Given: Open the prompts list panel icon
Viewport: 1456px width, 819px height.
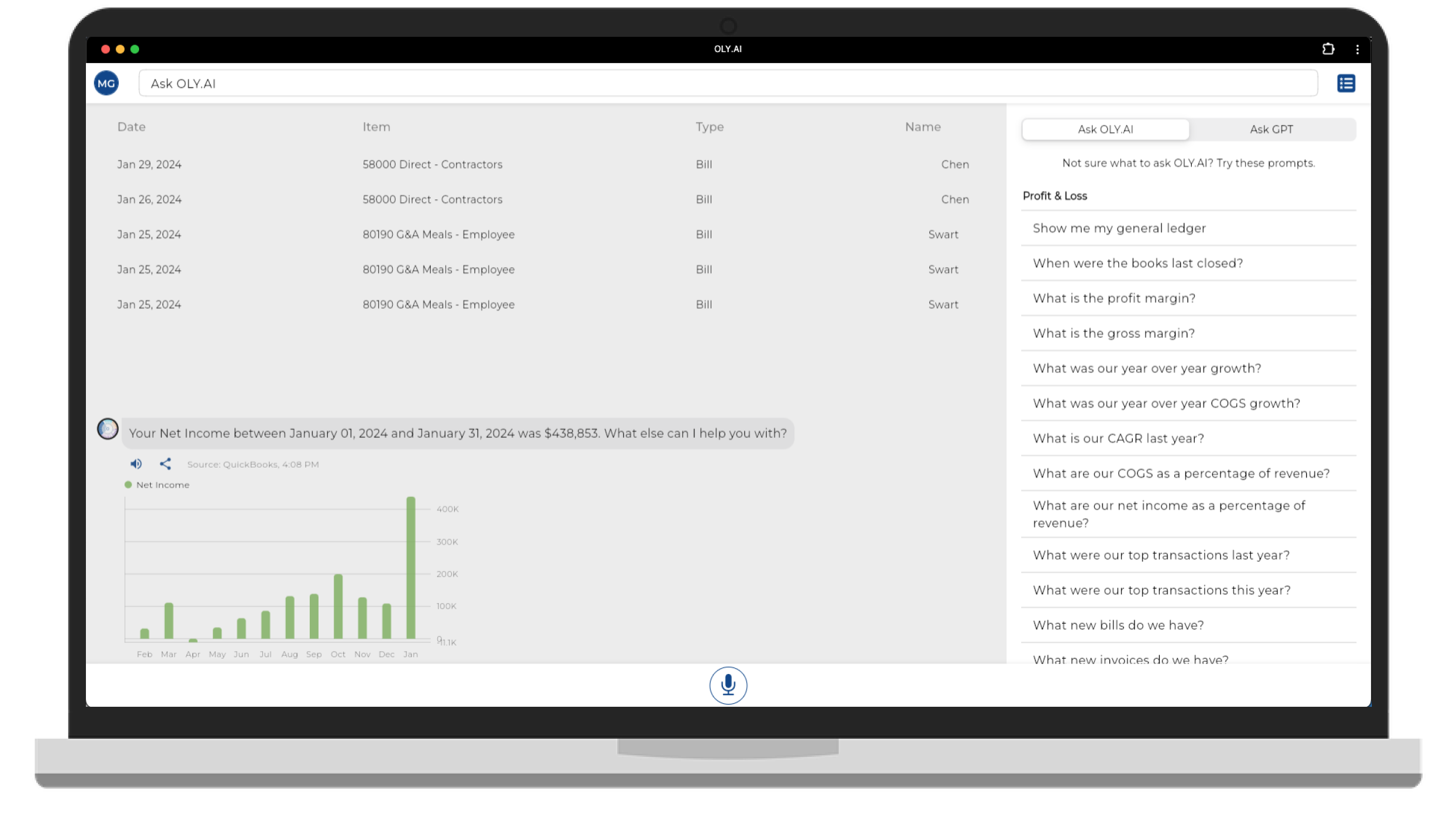Looking at the screenshot, I should 1346,84.
